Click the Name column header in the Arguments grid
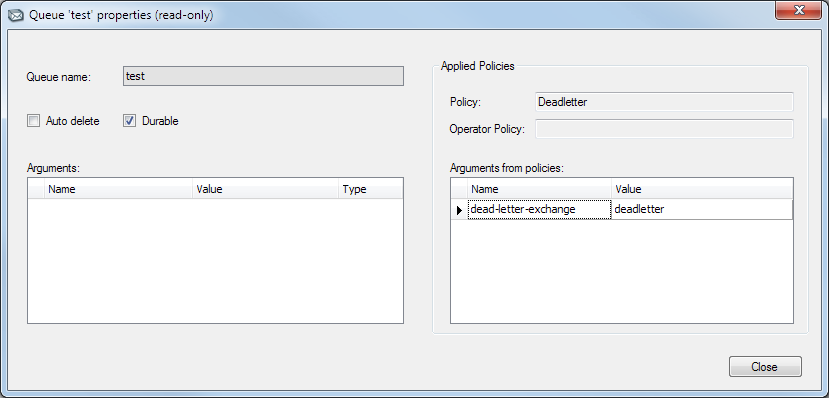The width and height of the screenshot is (829, 398). (118, 189)
